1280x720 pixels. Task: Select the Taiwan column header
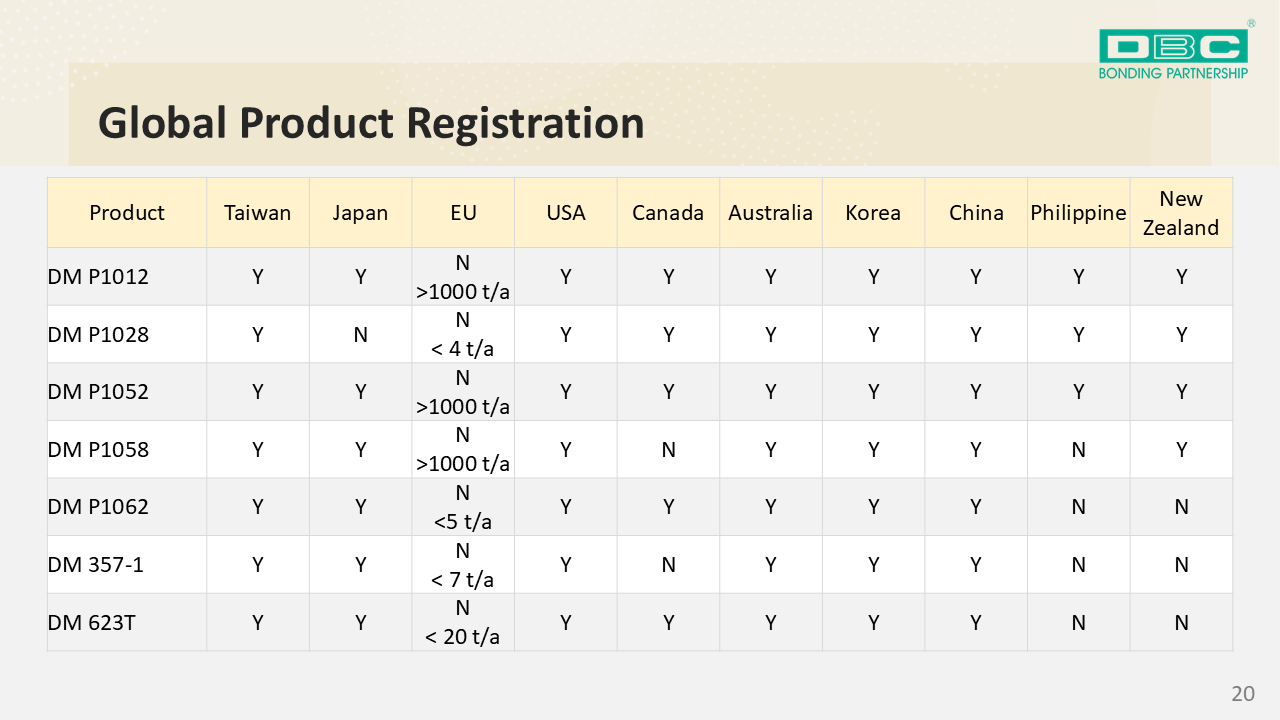pyautogui.click(x=258, y=213)
